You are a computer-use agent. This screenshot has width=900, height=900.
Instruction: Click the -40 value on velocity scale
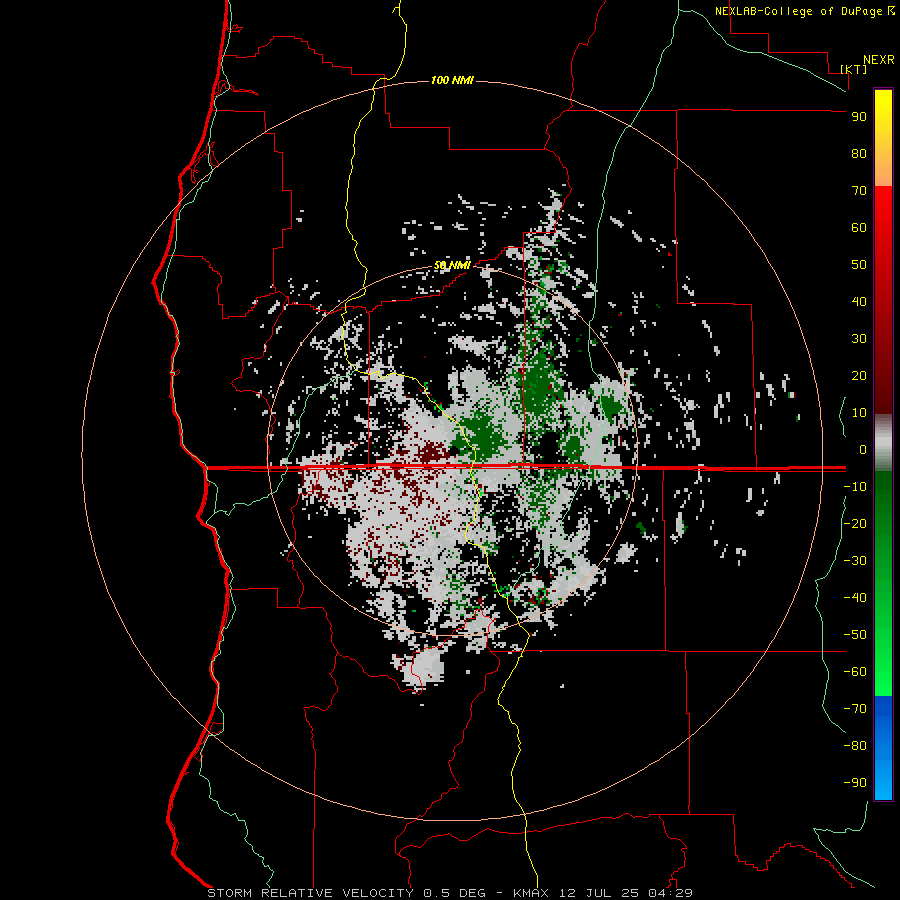pyautogui.click(x=855, y=598)
